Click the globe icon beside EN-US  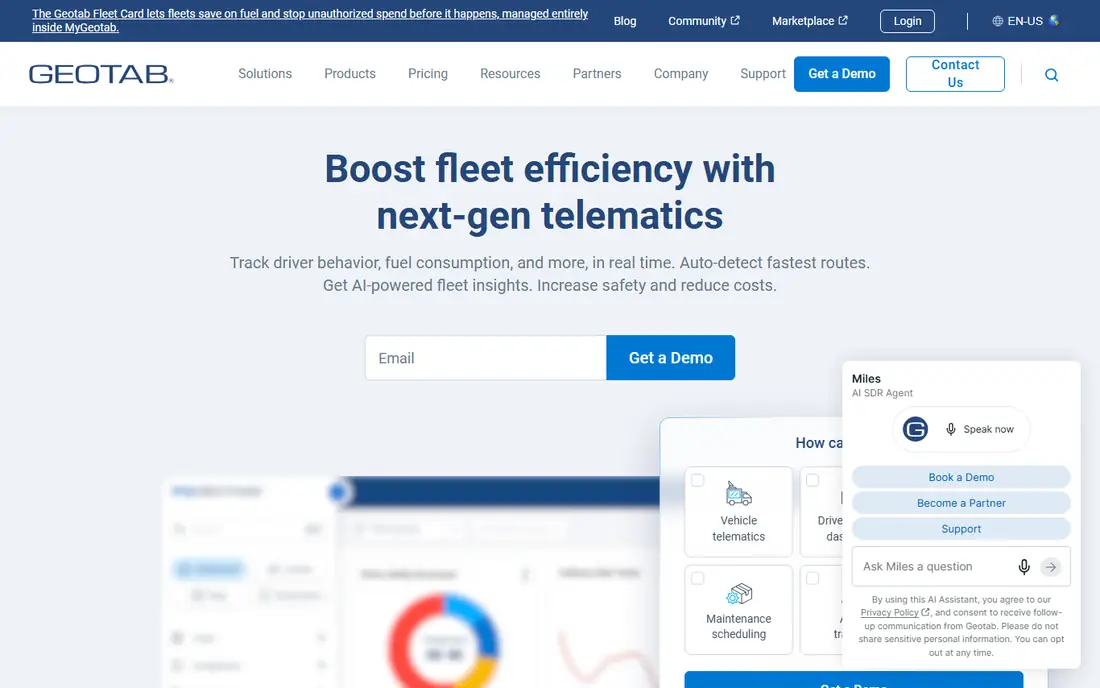point(997,21)
